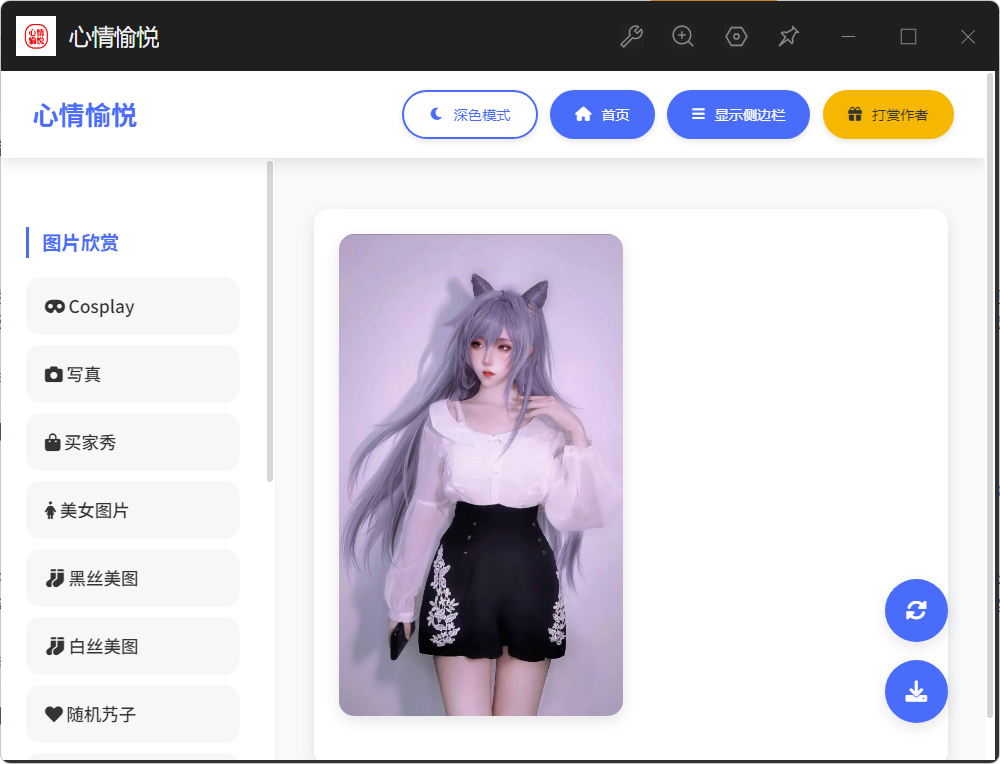Open 打赏作者 donate button

point(888,115)
